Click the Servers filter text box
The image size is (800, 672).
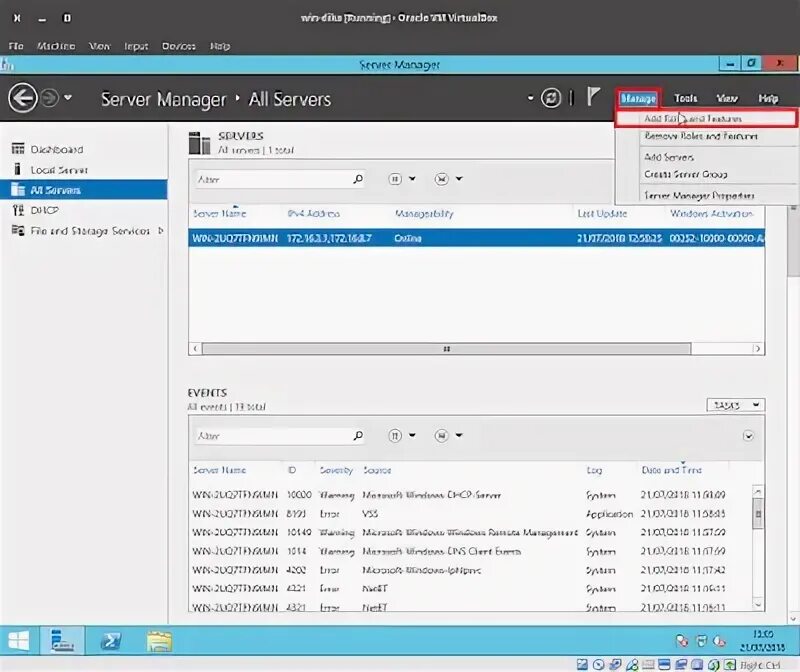point(272,179)
